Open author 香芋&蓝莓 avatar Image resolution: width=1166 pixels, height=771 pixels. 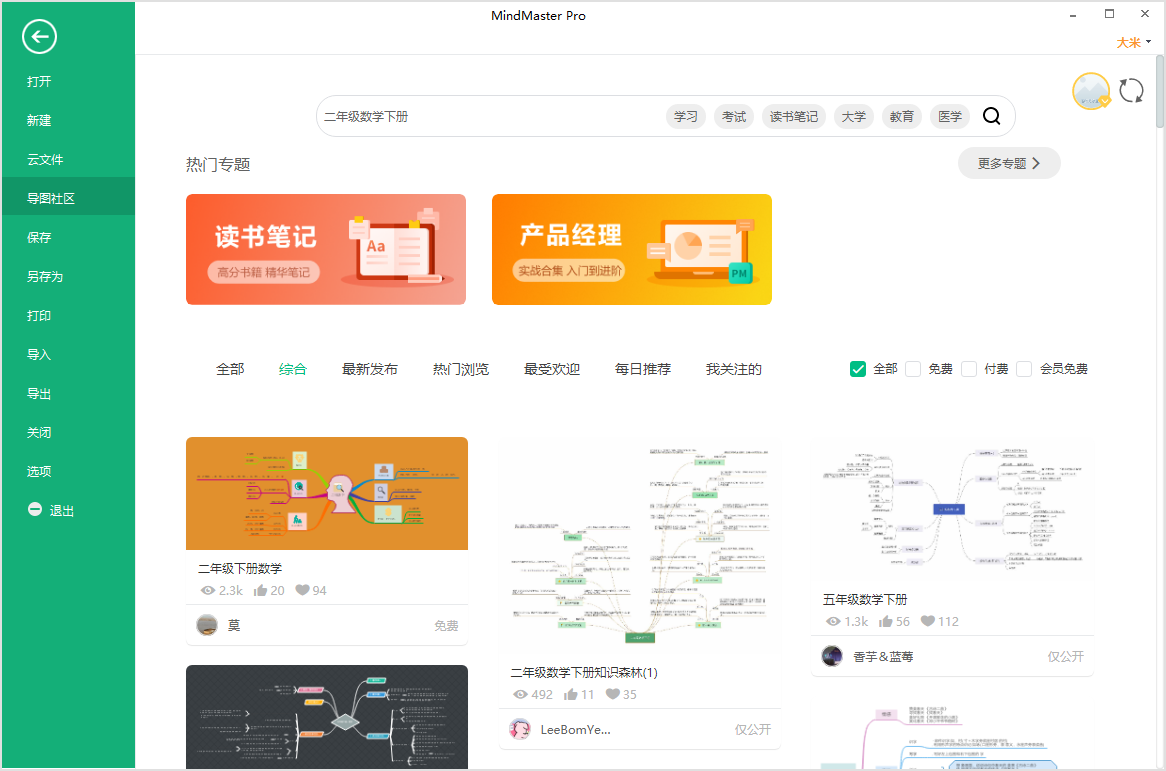(x=832, y=657)
